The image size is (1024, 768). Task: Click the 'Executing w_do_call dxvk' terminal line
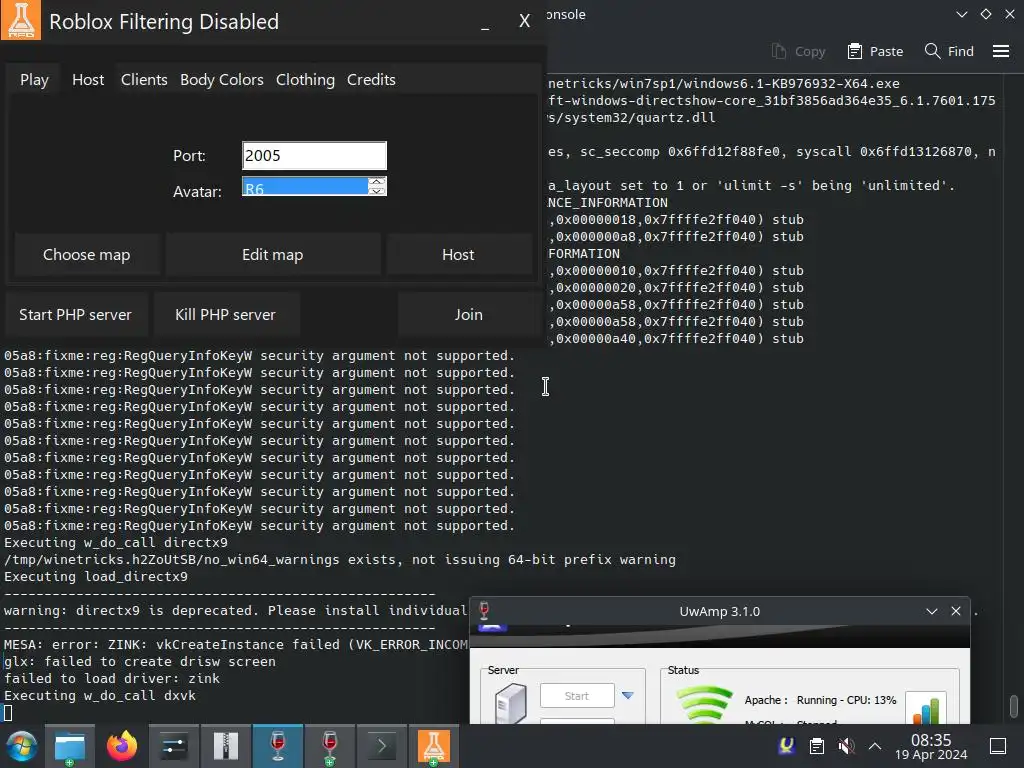[x=100, y=696]
